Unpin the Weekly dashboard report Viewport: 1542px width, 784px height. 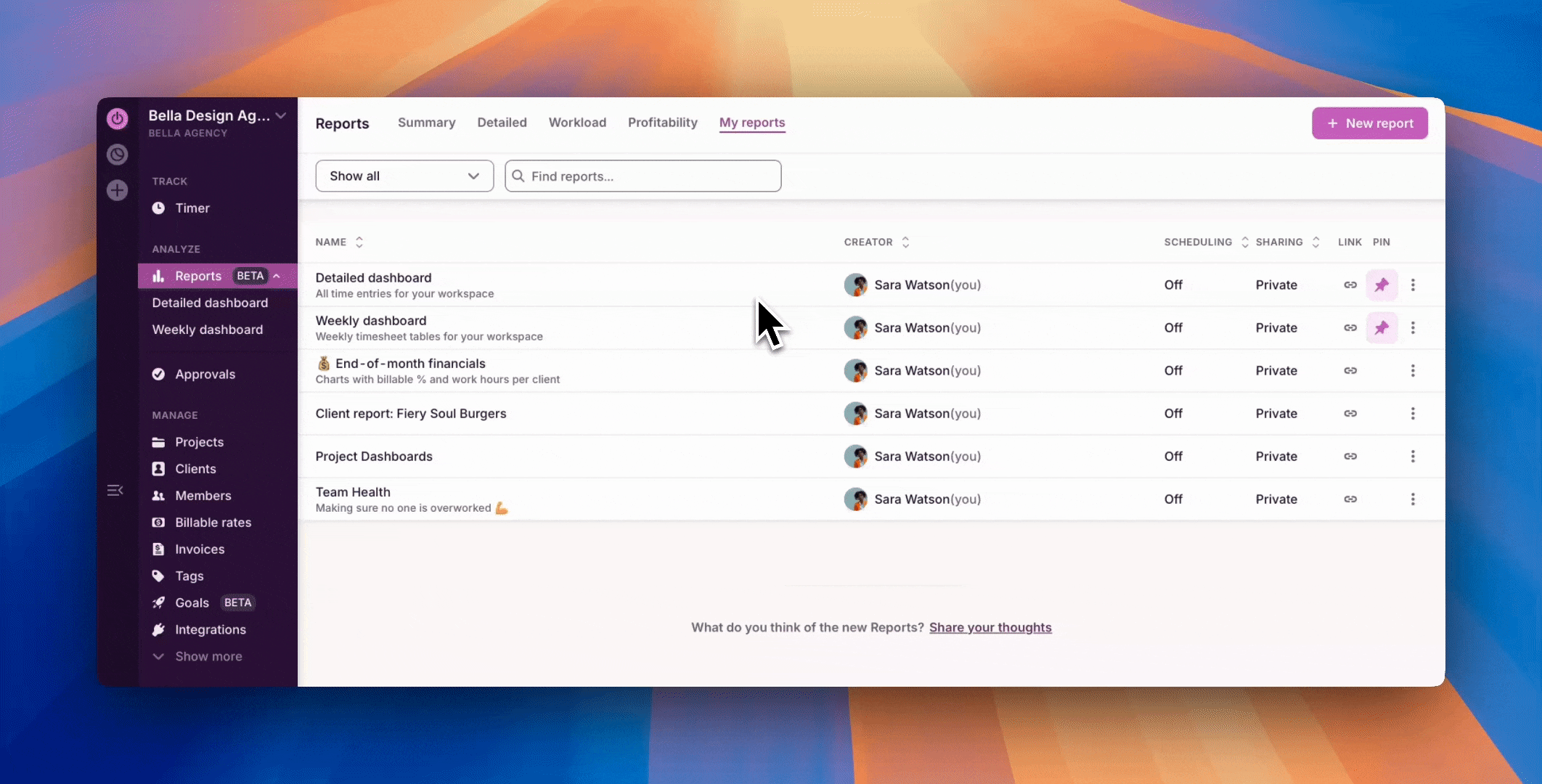click(x=1381, y=328)
